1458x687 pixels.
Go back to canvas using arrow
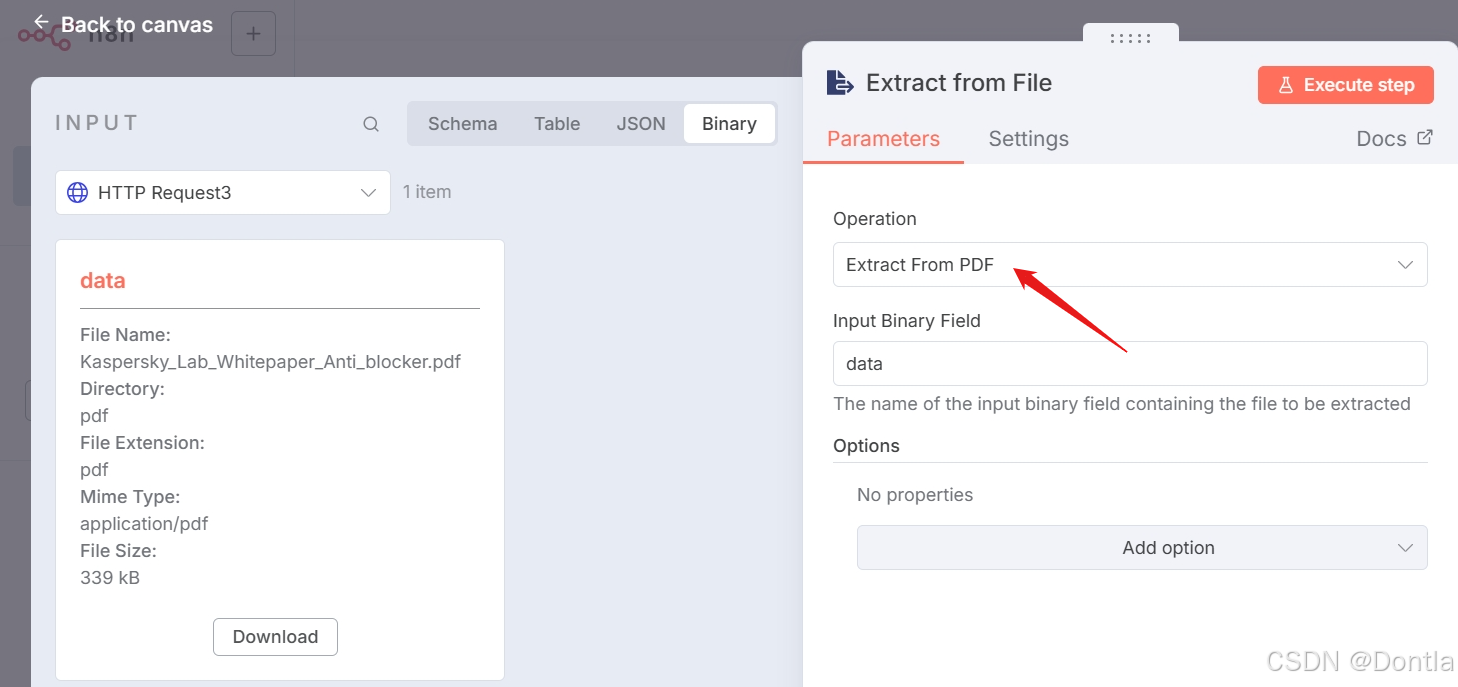point(41,22)
